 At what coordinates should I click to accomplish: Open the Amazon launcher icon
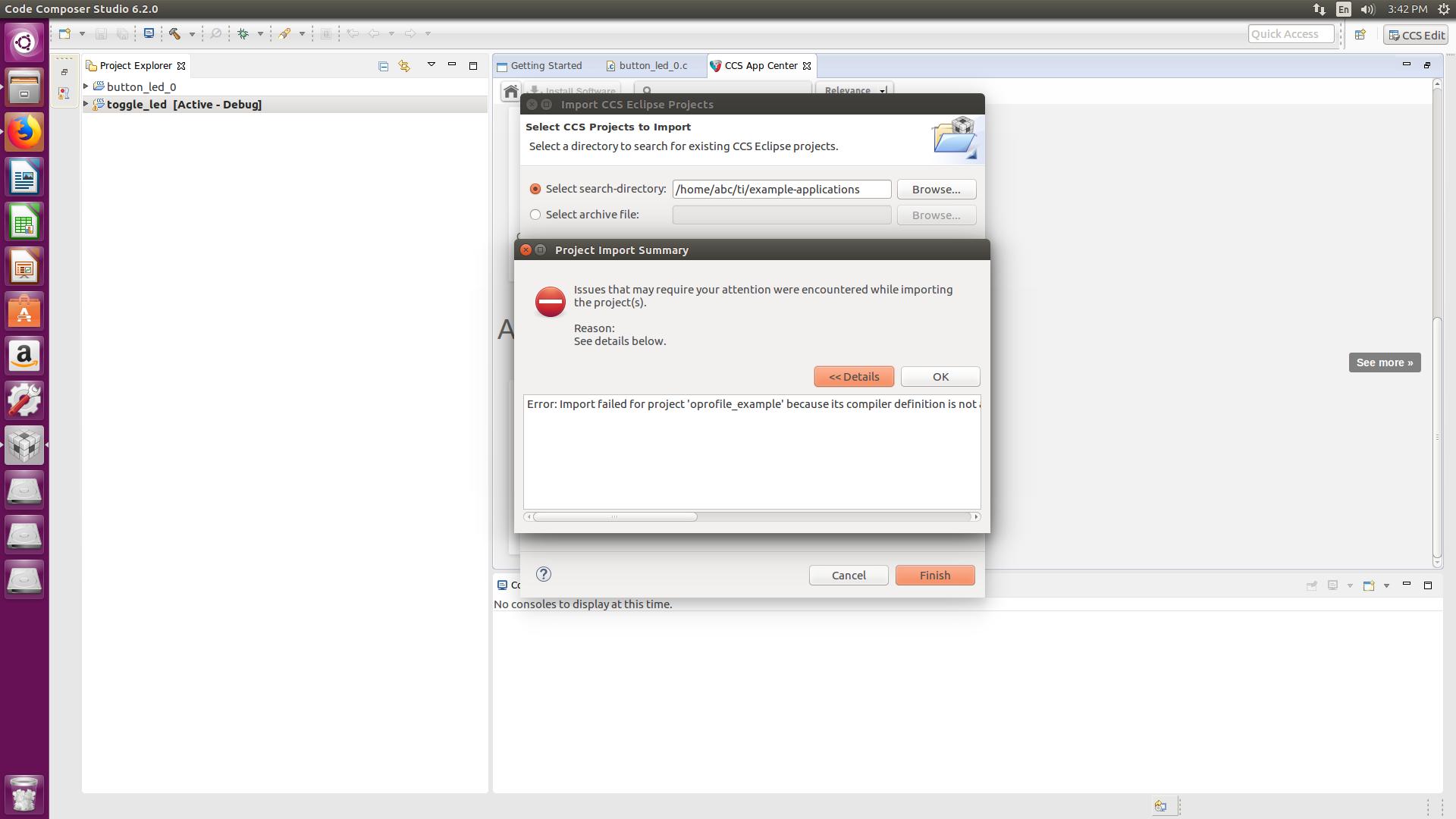(24, 356)
